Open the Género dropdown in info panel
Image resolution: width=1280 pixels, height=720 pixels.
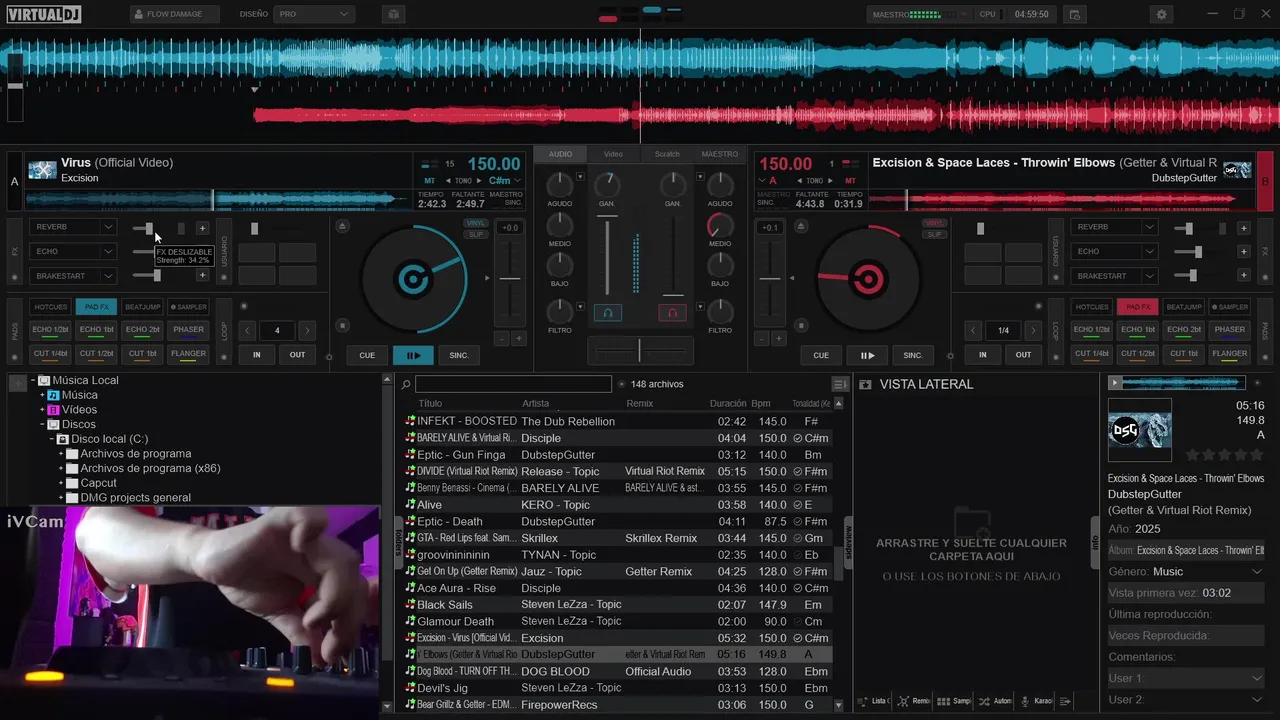[x=1257, y=572]
